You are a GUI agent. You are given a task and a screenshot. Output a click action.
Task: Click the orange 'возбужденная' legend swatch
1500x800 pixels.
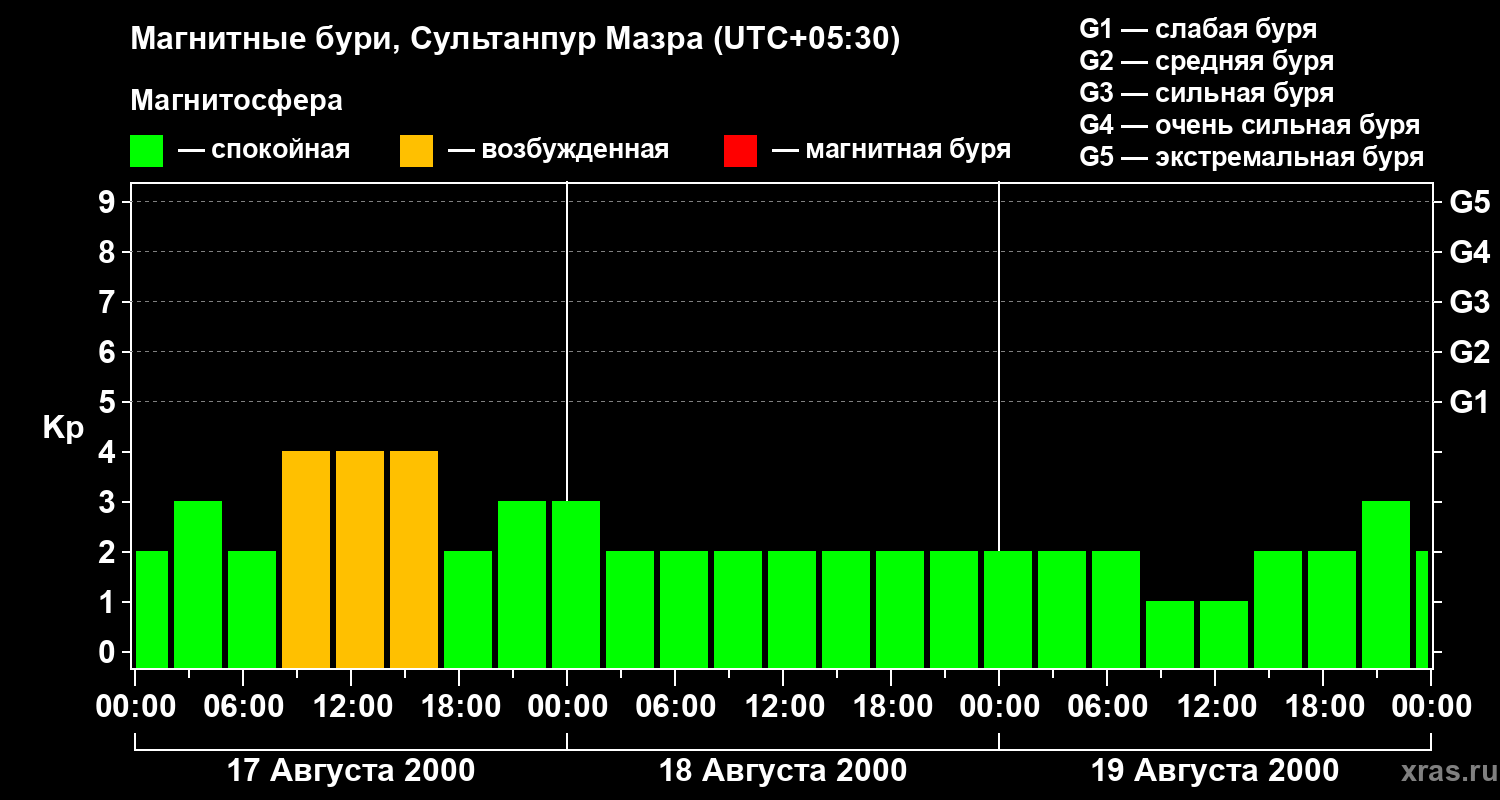[416, 151]
